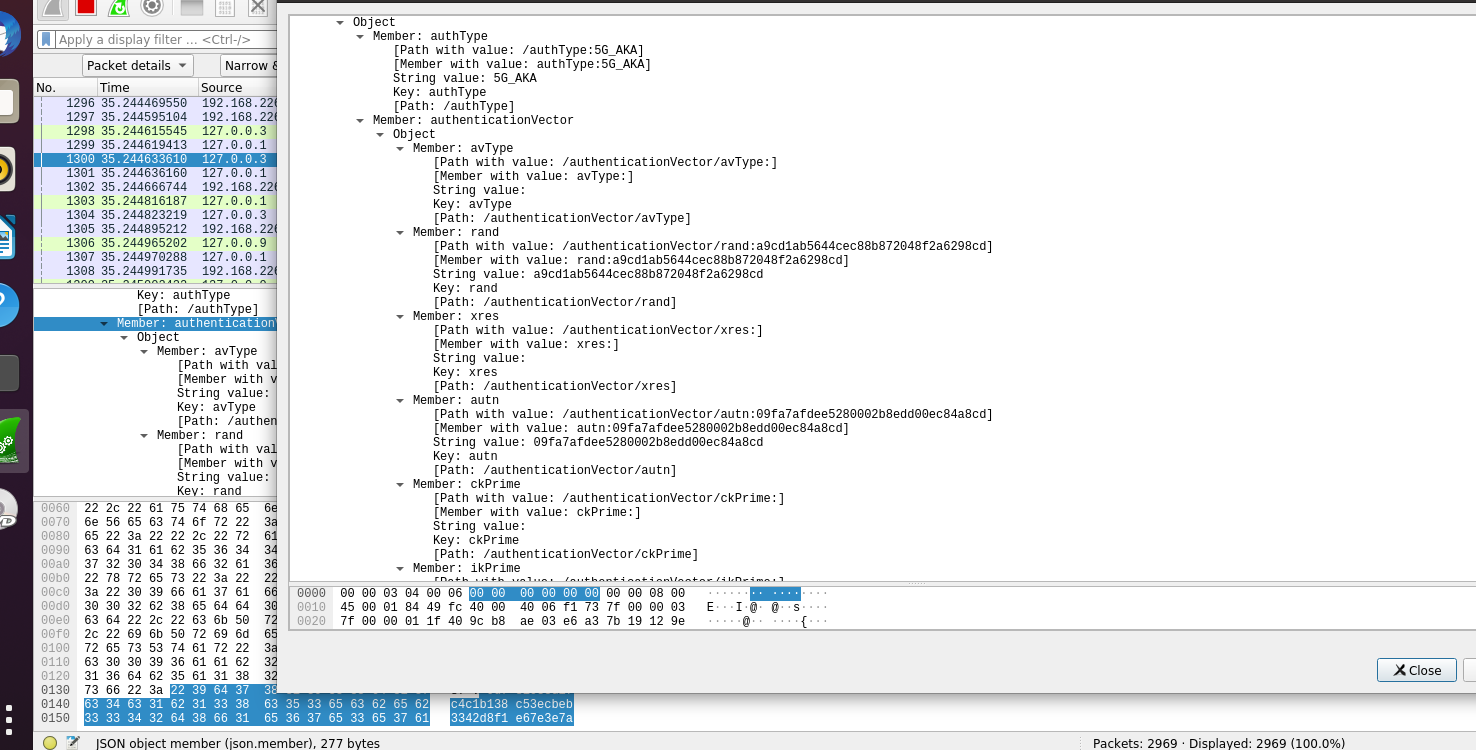Select packet 1298 in packet list

point(156,131)
